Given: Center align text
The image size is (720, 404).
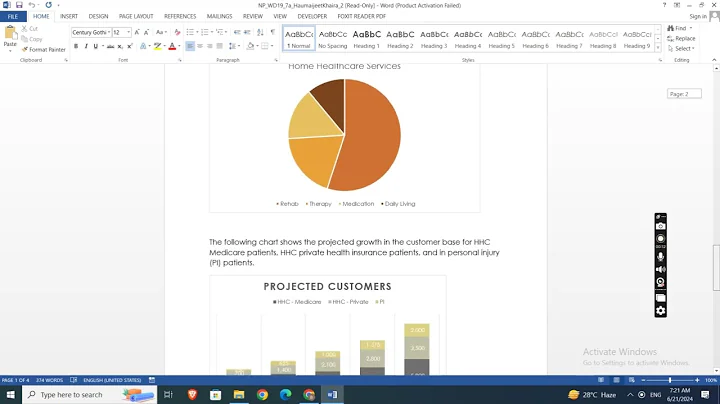Looking at the screenshot, I should click(x=200, y=46).
